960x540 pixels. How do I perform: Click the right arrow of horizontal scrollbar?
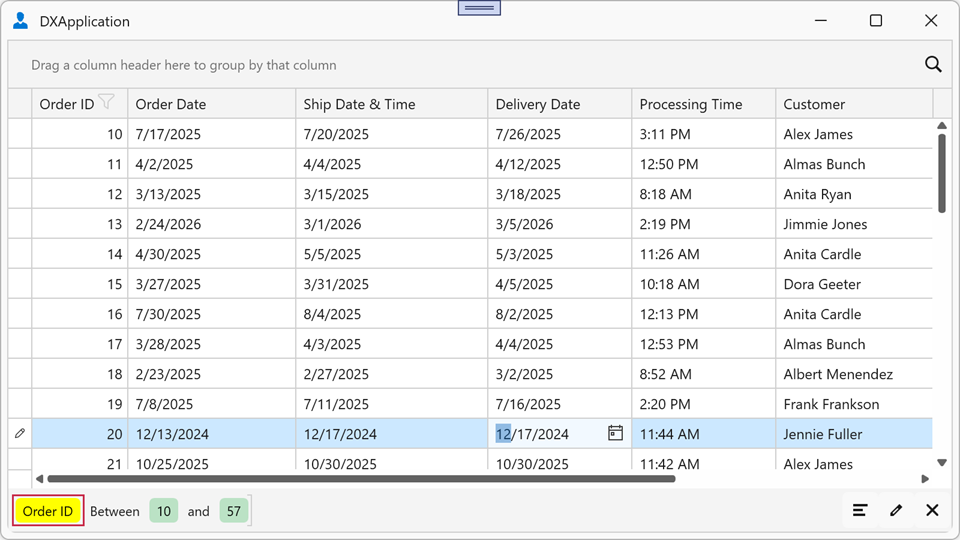(x=925, y=479)
